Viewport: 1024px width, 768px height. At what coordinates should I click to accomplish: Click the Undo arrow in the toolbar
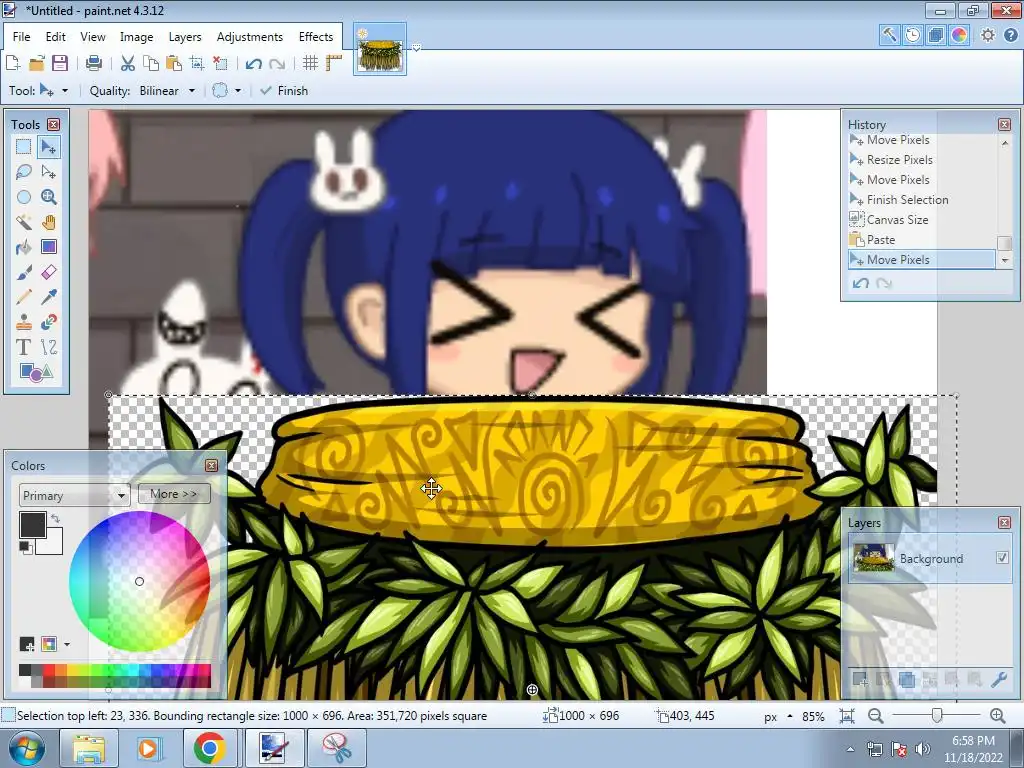(253, 63)
